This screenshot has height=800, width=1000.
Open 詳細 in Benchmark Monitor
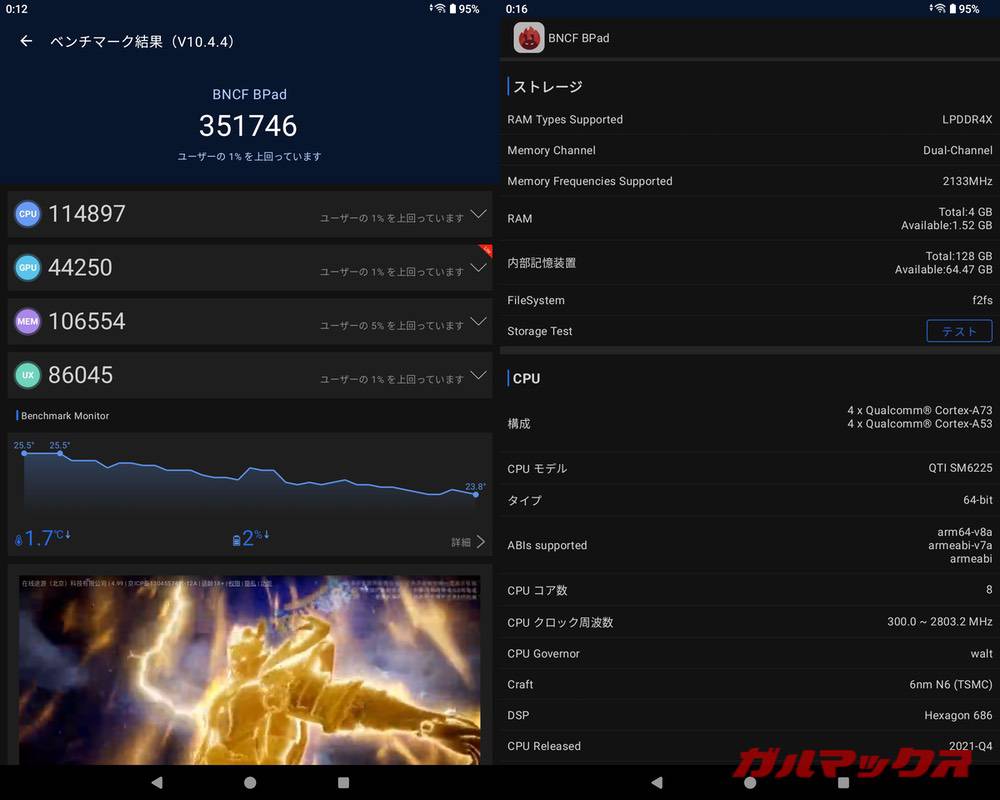463,539
